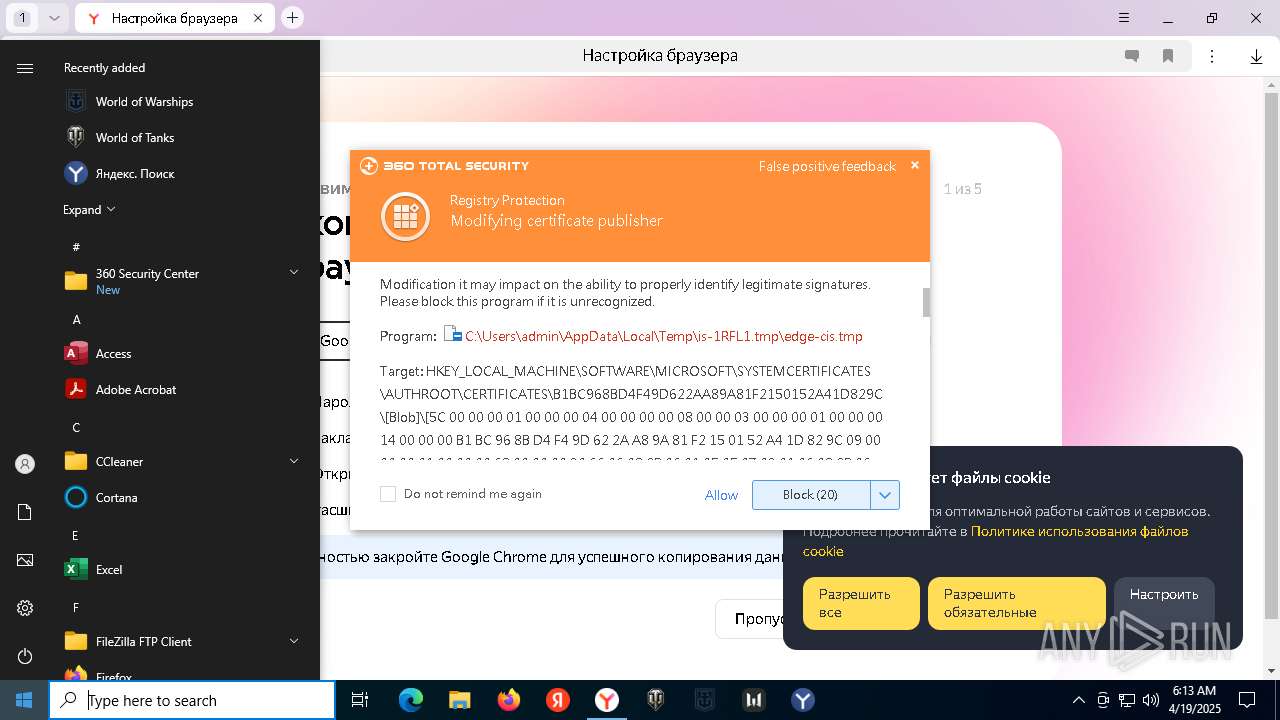The width and height of the screenshot is (1280, 720).
Task: Open browser downloads arrow icon
Action: pyautogui.click(x=1256, y=56)
